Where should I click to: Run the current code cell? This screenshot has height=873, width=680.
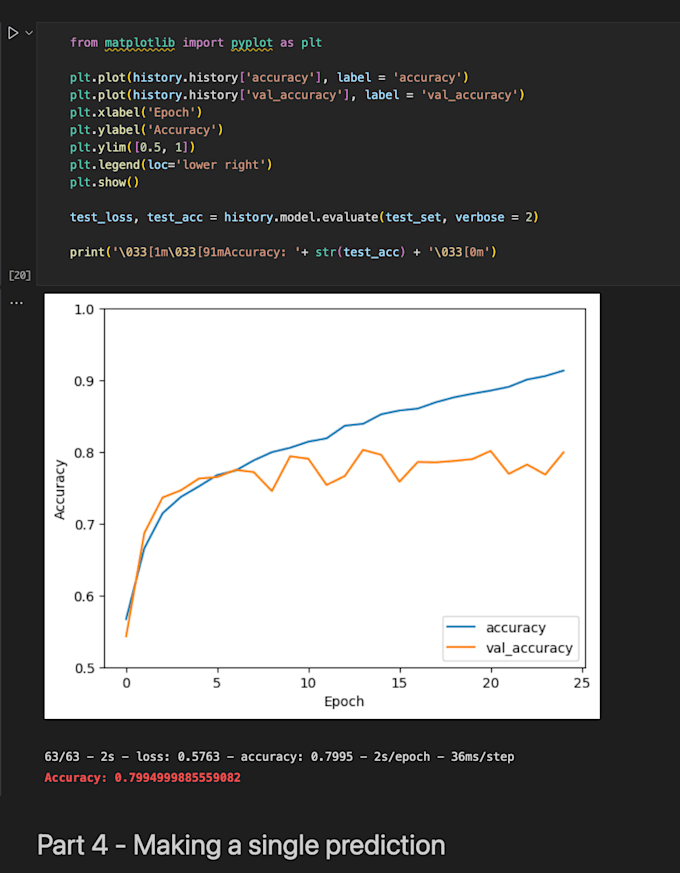point(14,32)
